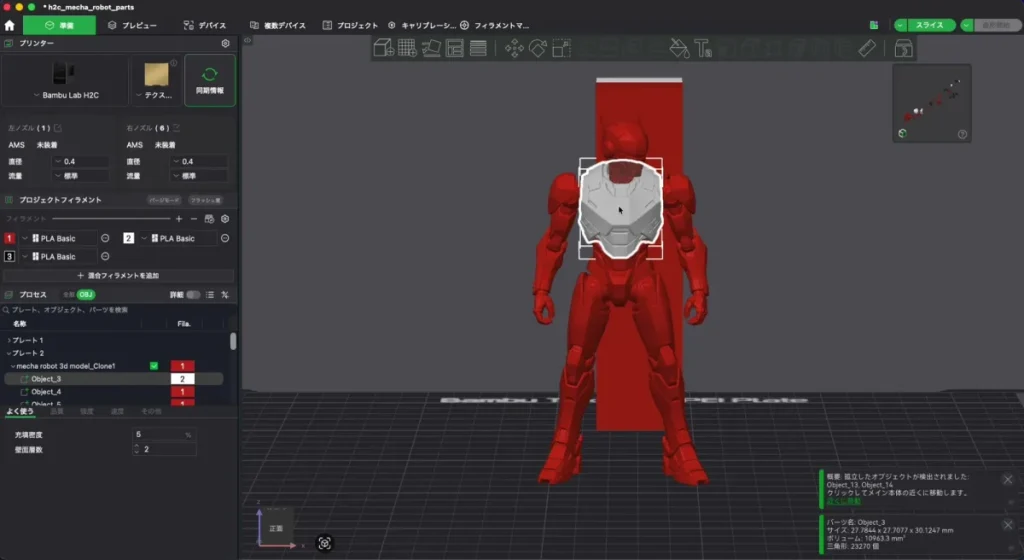Click the Slice (スライス) button
The image size is (1024, 560).
931,25
